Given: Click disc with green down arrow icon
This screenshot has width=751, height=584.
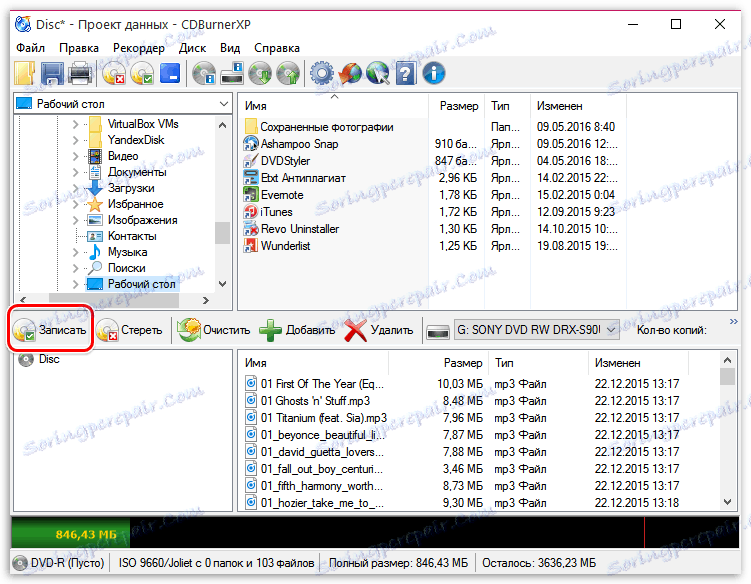Looking at the screenshot, I should pos(260,73).
